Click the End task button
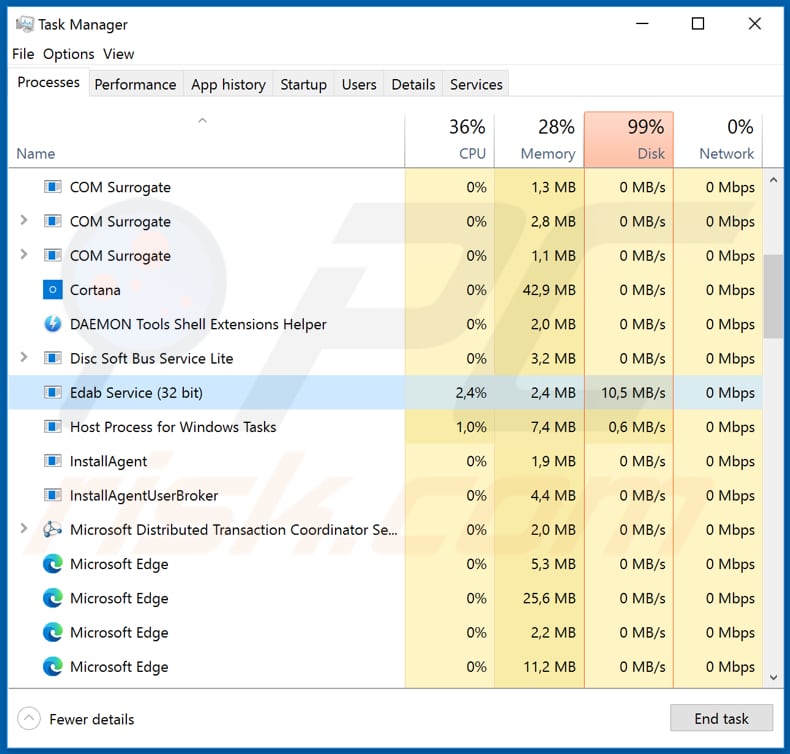The image size is (790, 754). point(721,718)
